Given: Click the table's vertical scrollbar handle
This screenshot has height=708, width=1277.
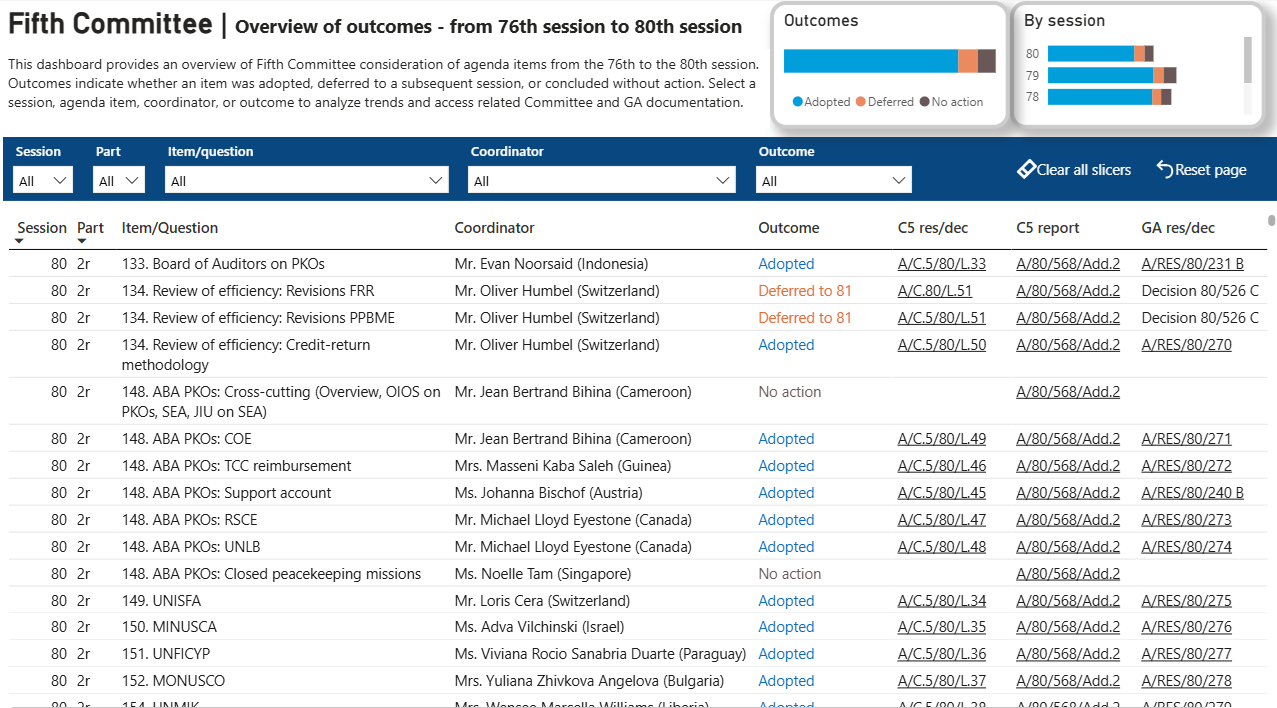Looking at the screenshot, I should (x=1272, y=221).
